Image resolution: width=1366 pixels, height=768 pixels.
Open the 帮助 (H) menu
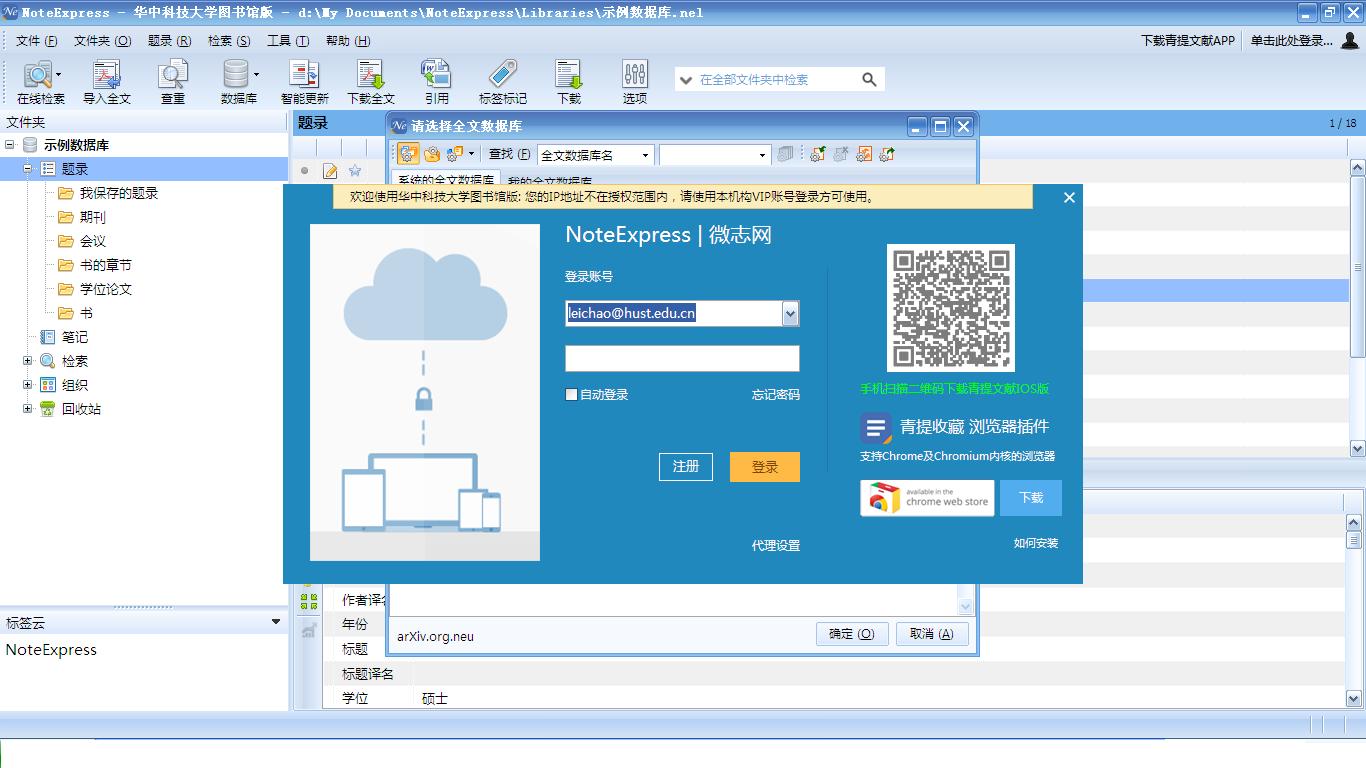click(348, 41)
